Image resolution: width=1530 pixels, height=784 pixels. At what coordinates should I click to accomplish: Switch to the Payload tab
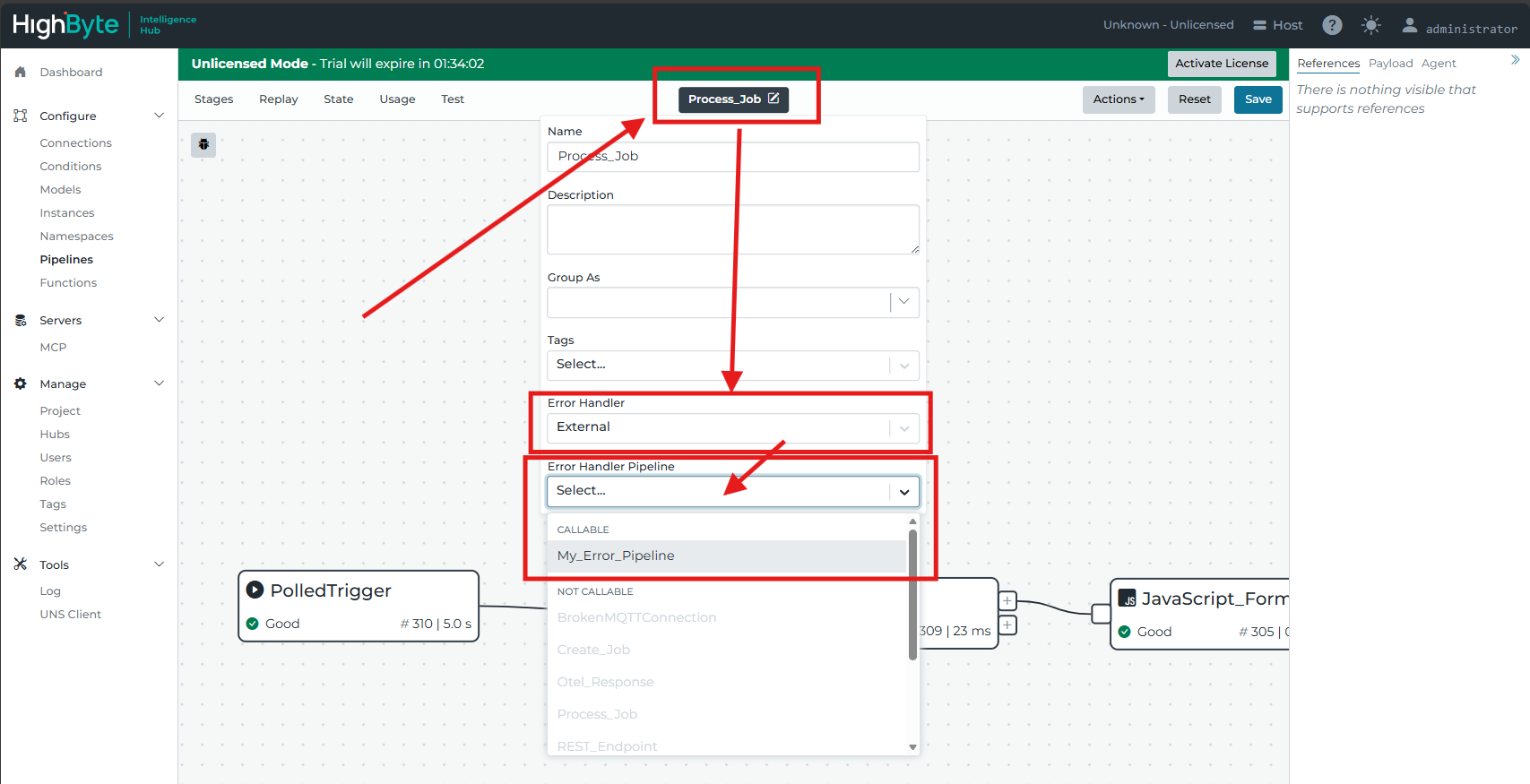point(1389,64)
